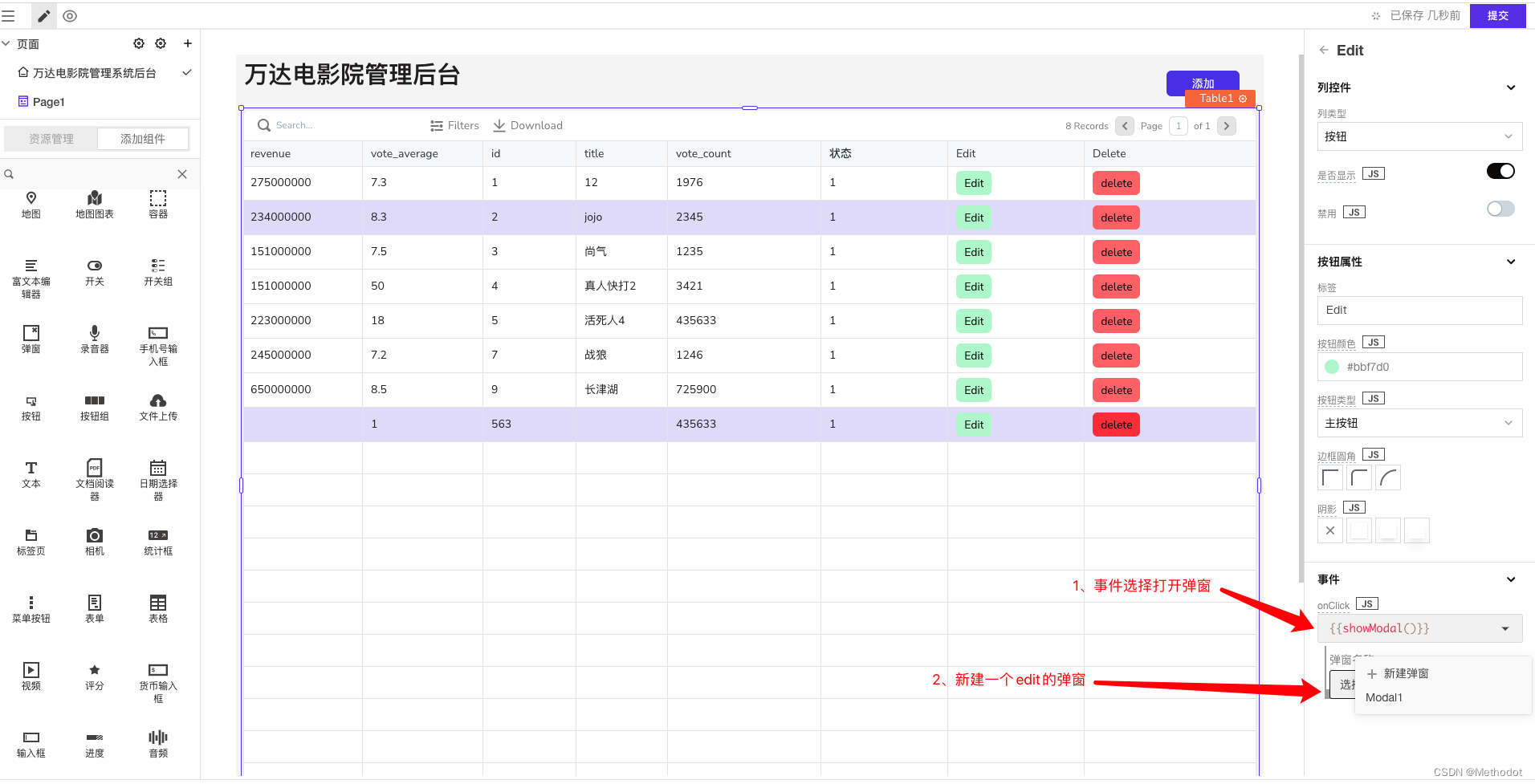Go back from the Edit column panel
This screenshot has width=1535, height=784.
pos(1323,50)
